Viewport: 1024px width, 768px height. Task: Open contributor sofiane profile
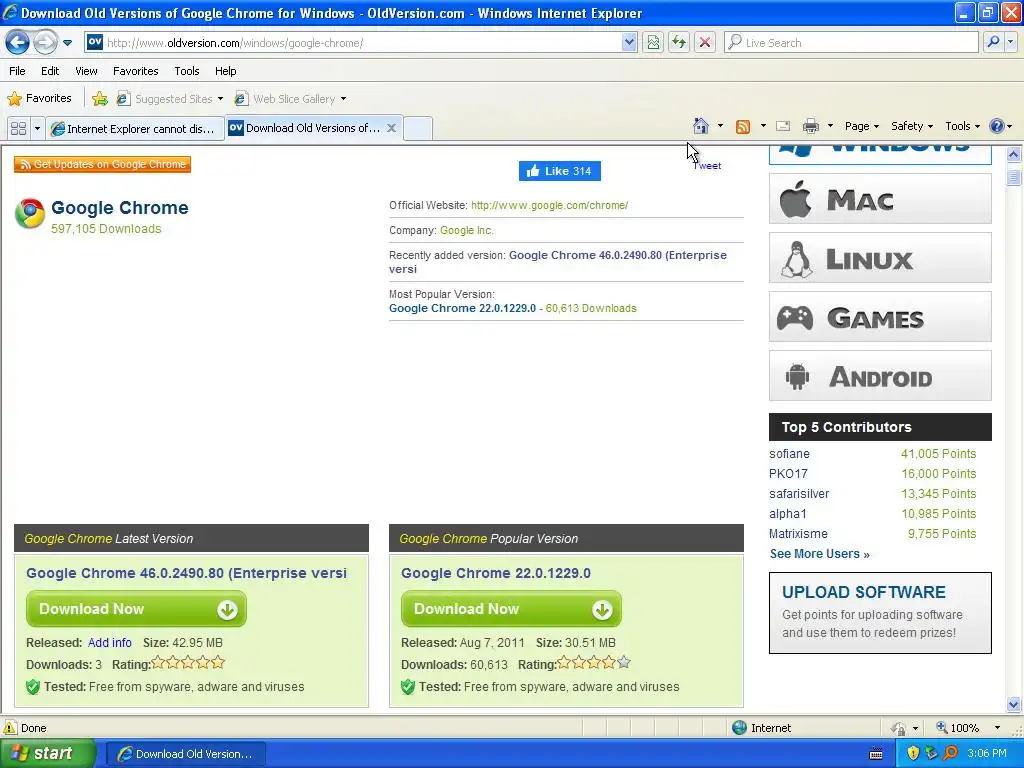(790, 454)
